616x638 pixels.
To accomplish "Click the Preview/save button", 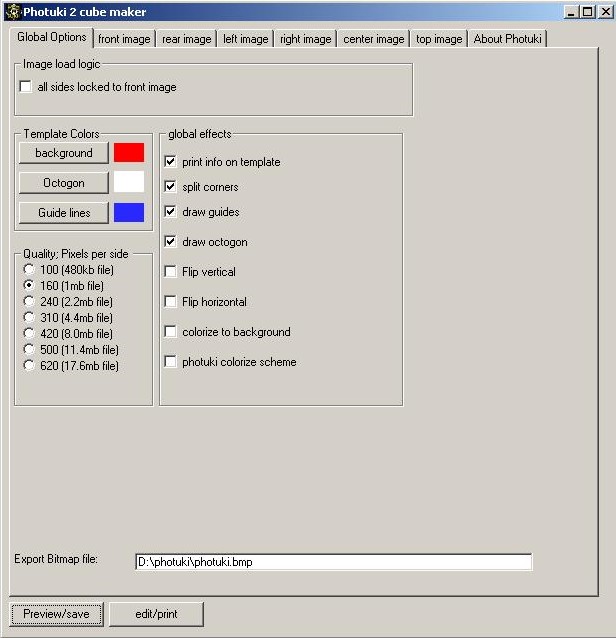I will coord(57,614).
